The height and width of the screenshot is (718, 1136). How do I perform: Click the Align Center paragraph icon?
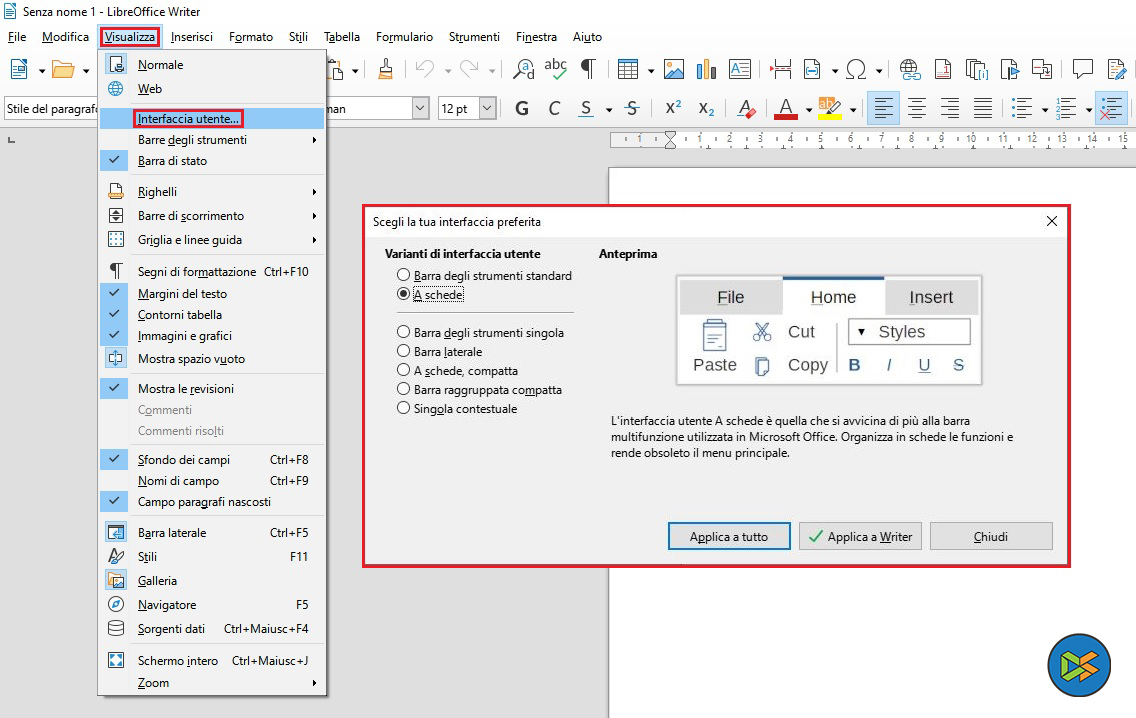(x=916, y=108)
